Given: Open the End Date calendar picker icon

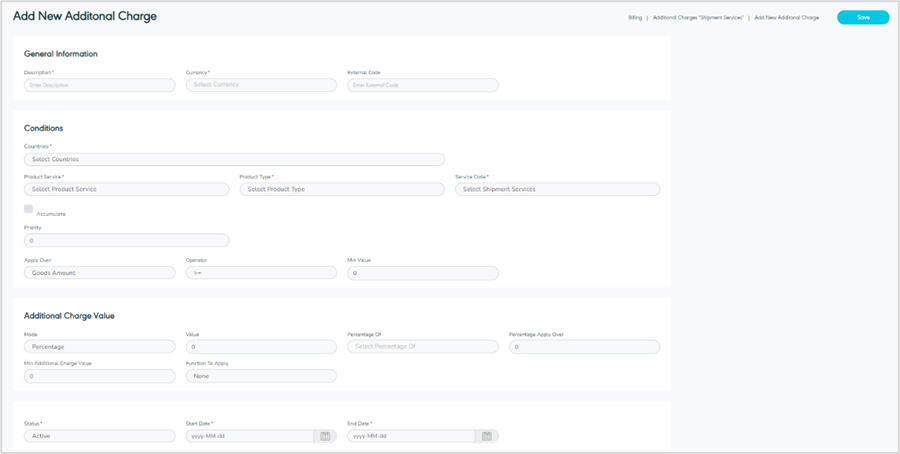Looking at the screenshot, I should point(486,436).
